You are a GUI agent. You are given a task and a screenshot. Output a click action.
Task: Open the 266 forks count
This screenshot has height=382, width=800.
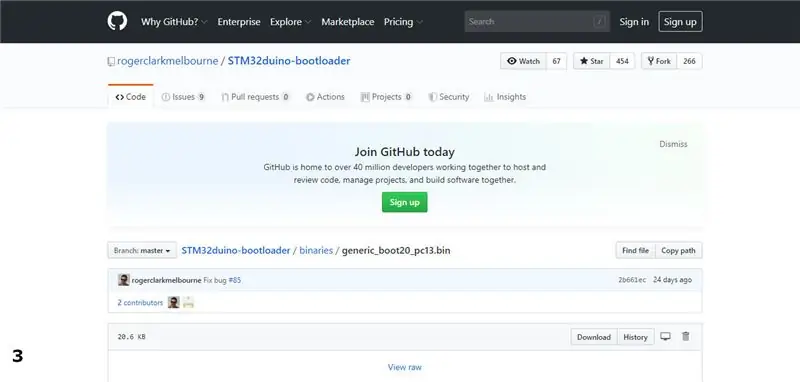689,61
